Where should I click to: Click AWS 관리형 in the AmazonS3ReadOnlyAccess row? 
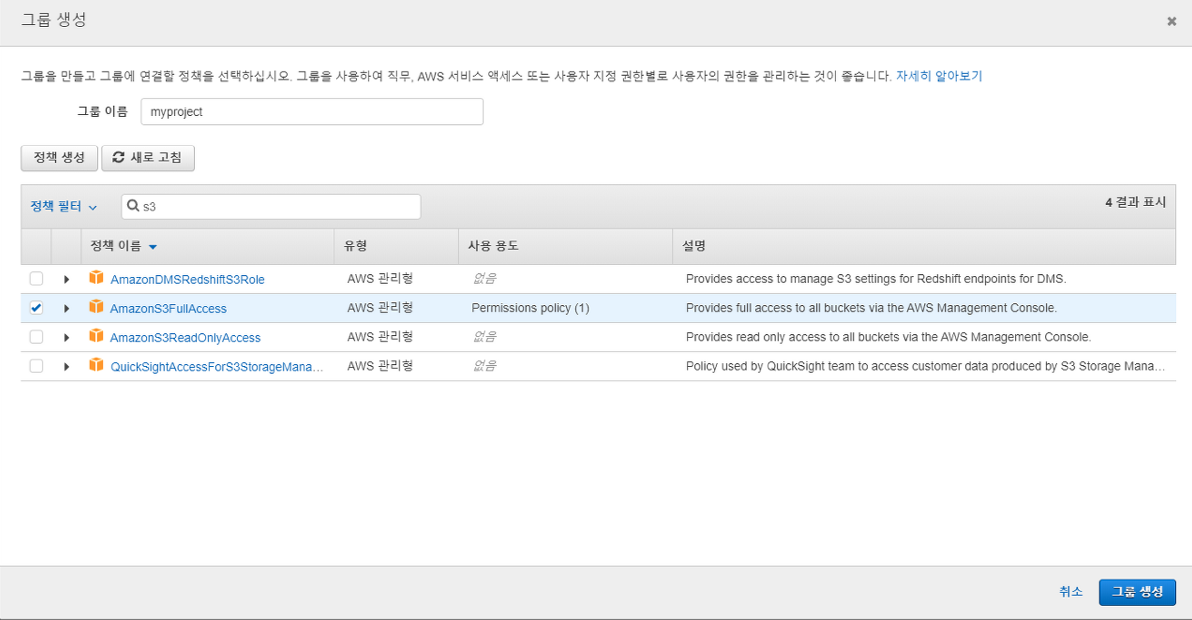[x=380, y=337]
